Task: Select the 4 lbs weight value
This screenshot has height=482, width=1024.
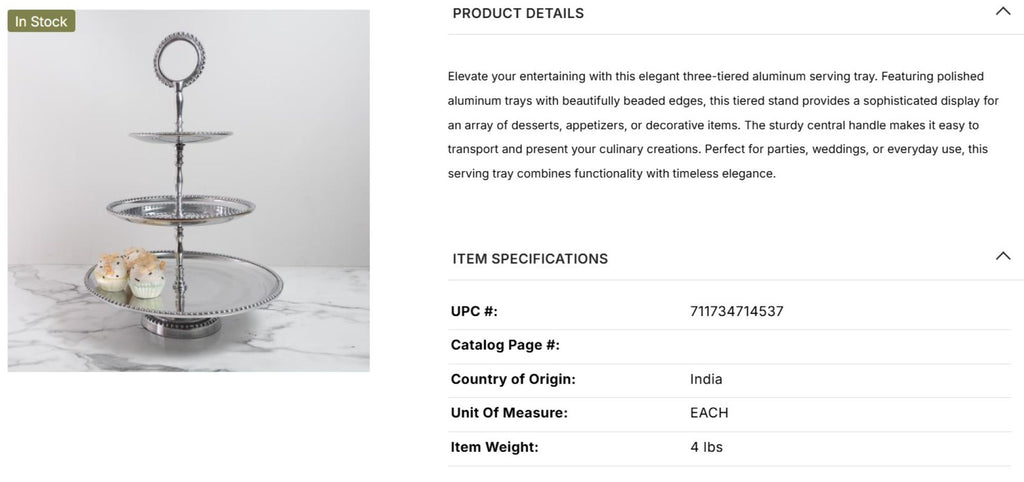Action: point(706,447)
